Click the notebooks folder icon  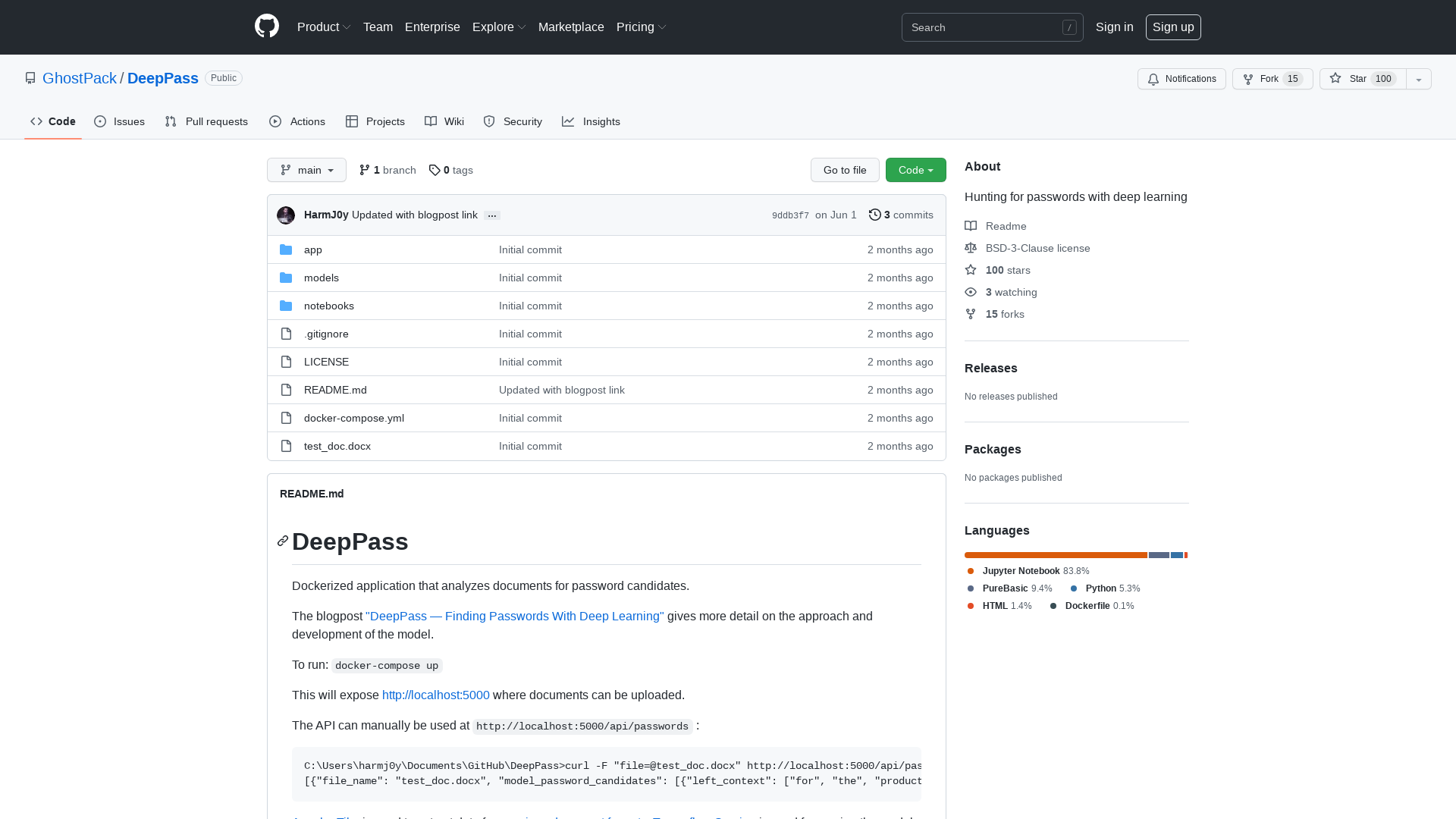coord(286,306)
